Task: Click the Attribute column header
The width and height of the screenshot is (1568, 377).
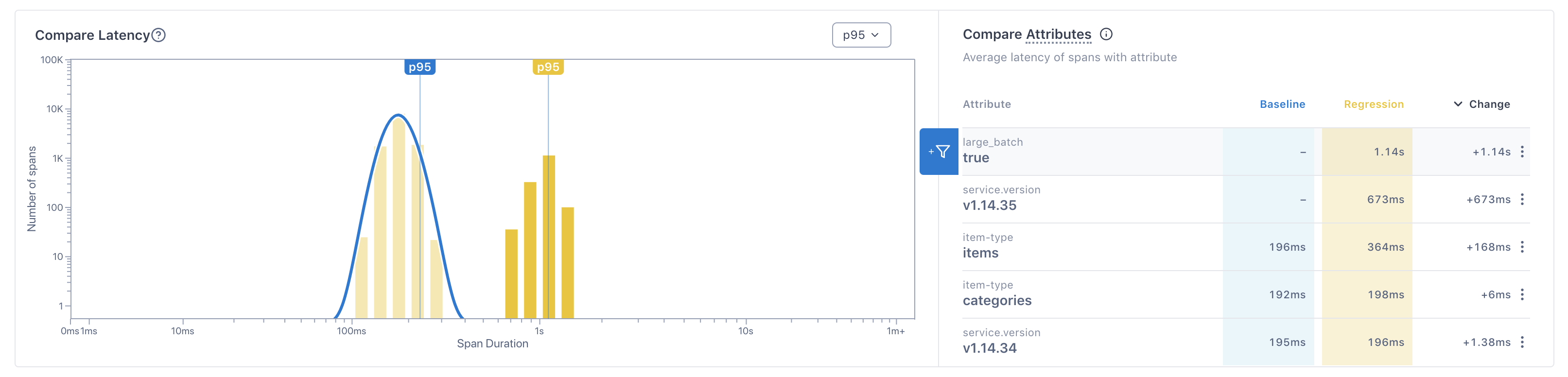Action: 986,104
